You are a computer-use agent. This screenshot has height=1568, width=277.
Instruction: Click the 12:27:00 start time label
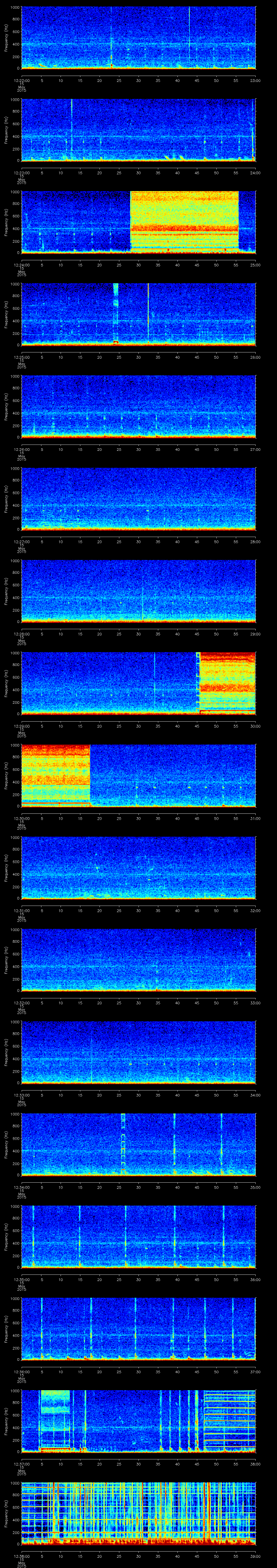[x=22, y=542]
